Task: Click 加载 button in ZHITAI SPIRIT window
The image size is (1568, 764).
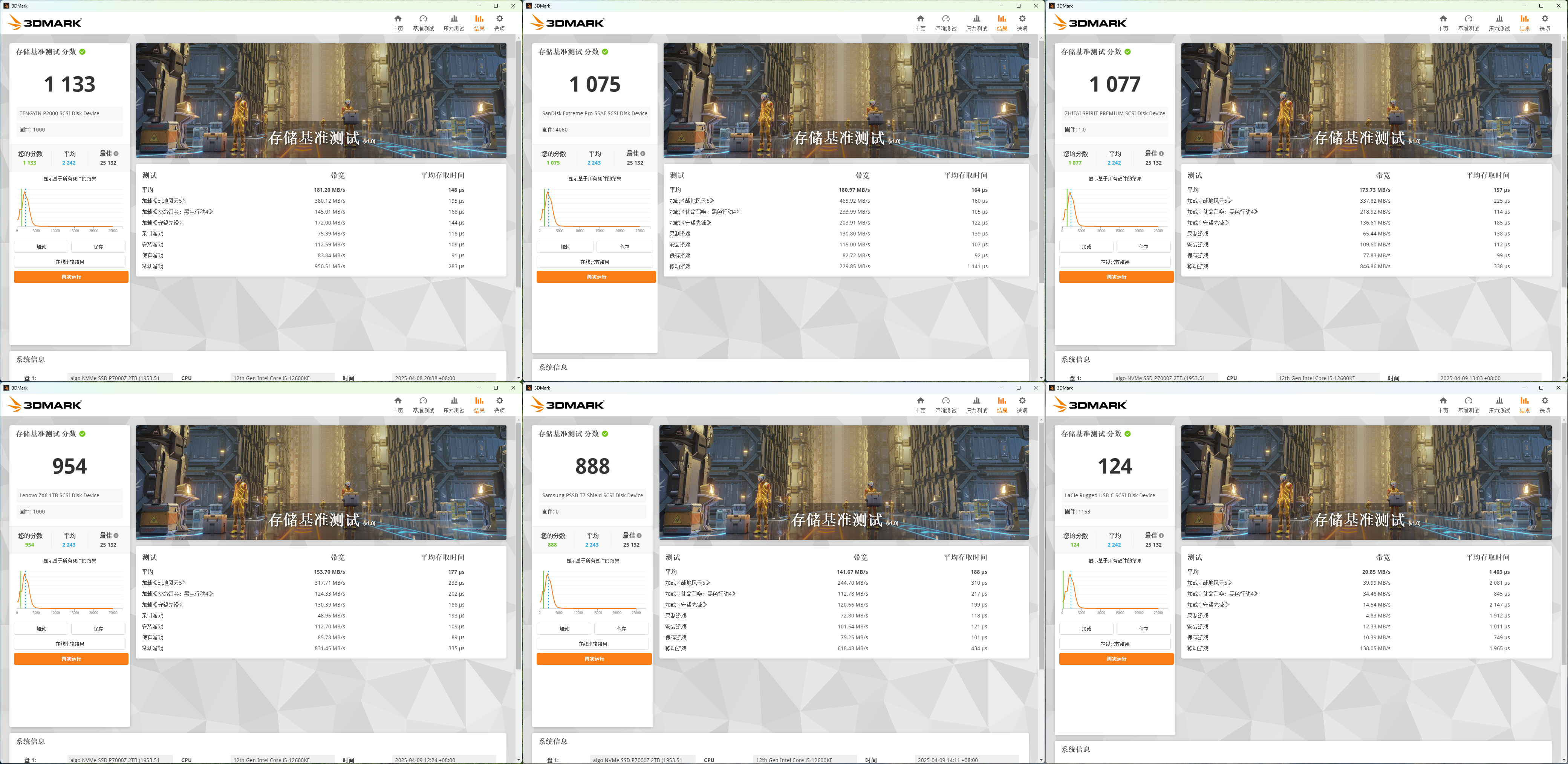Action: pyautogui.click(x=1086, y=246)
